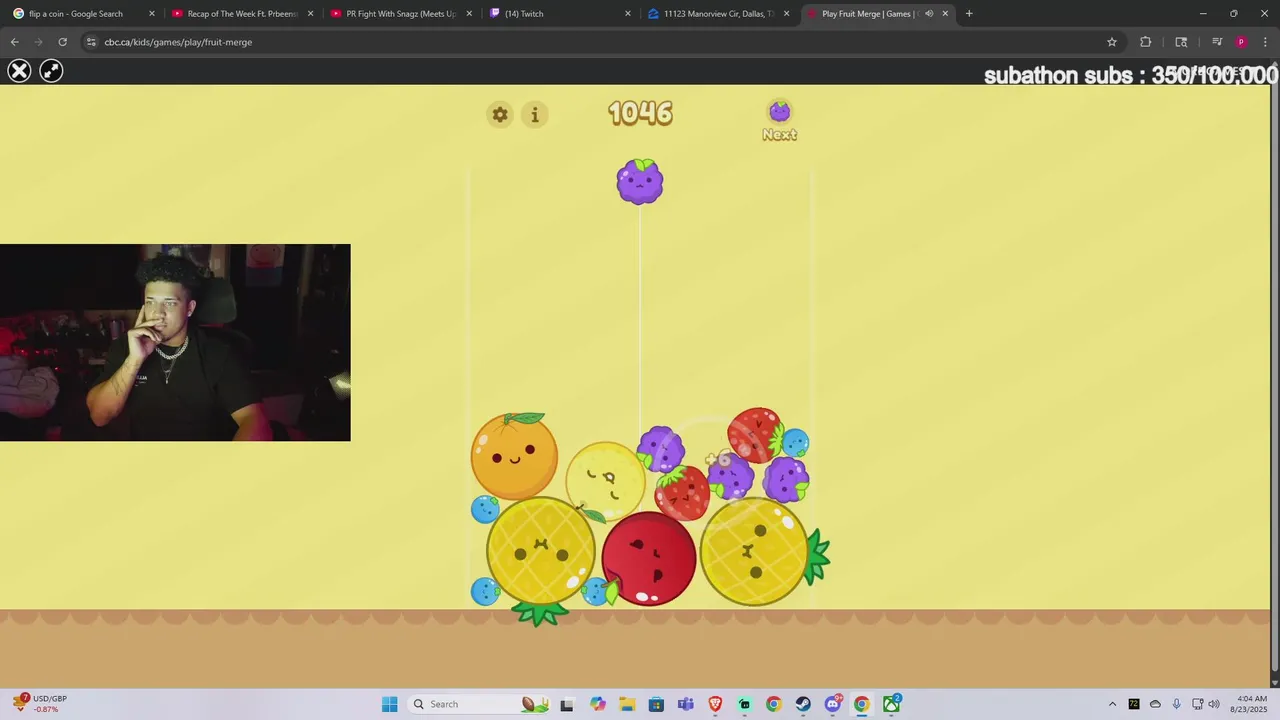1280x720 pixels.
Task: Open File Explorer from the taskbar
Action: coord(627,704)
